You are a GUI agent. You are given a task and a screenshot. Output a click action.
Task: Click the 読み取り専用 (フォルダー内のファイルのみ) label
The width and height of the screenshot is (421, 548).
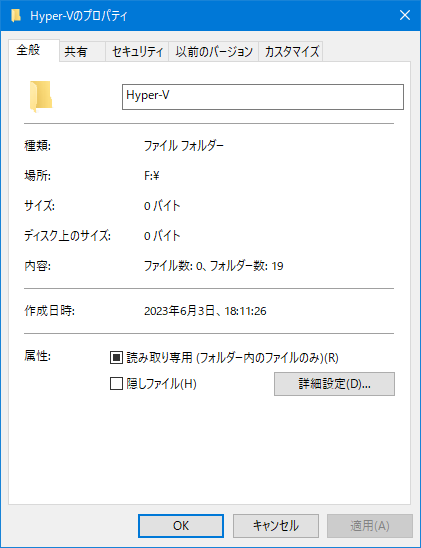pyautogui.click(x=232, y=358)
